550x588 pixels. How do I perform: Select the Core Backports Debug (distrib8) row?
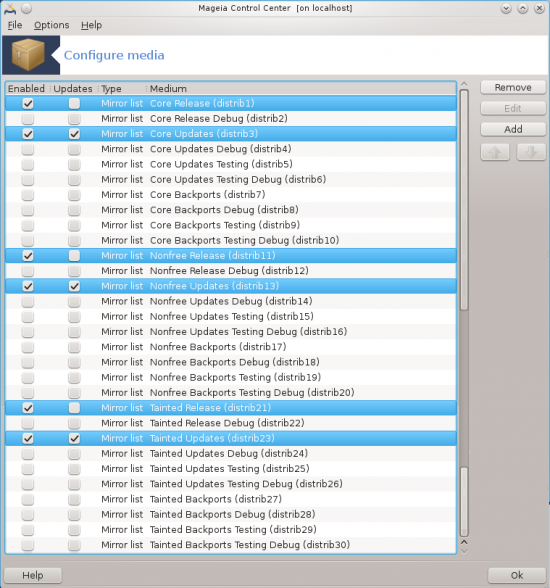tap(231, 210)
